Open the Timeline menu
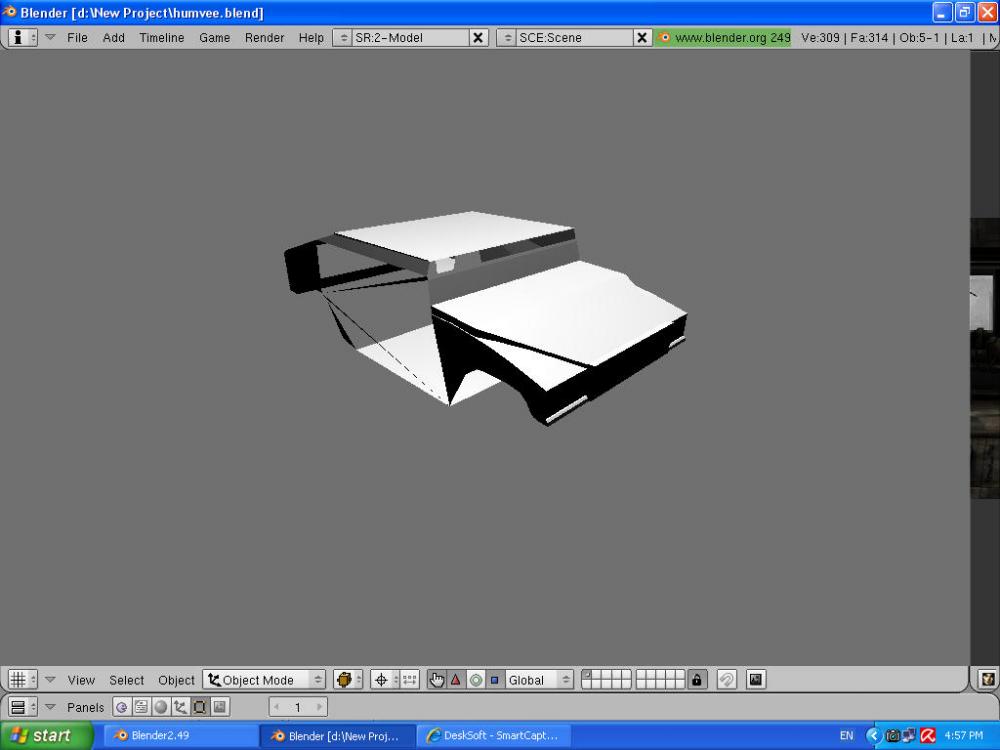1000x750 pixels. [x=161, y=37]
